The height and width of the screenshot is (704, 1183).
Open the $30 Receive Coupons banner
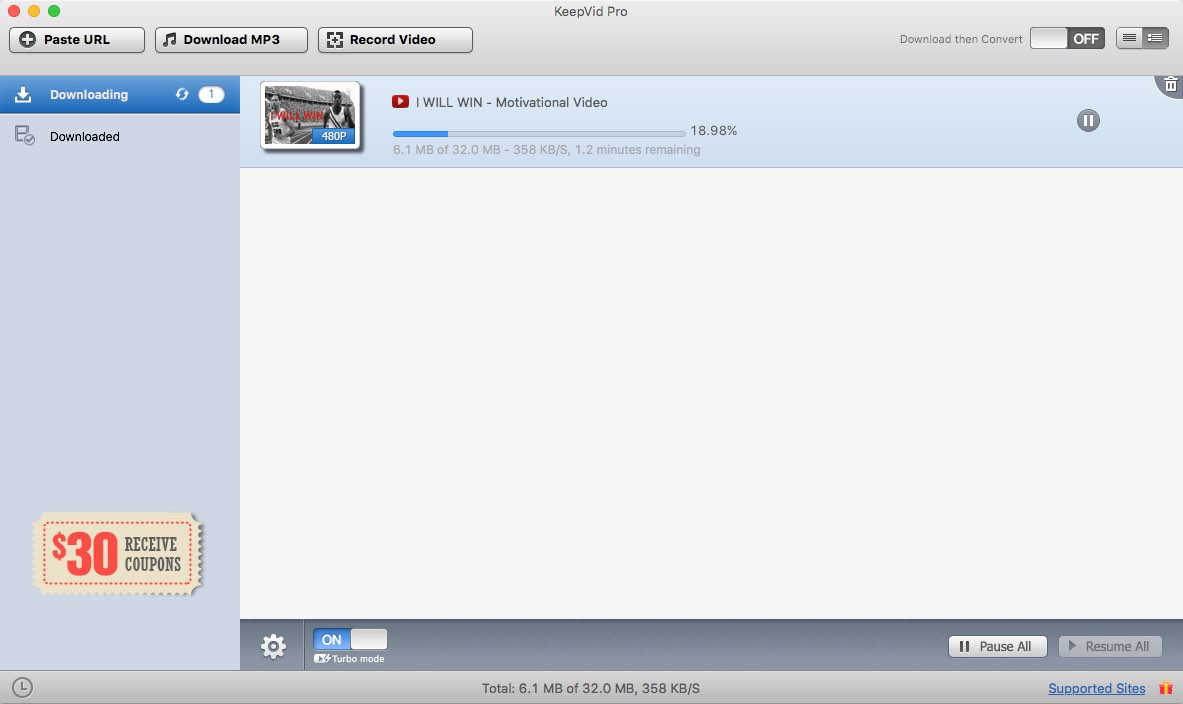pyautogui.click(x=118, y=555)
